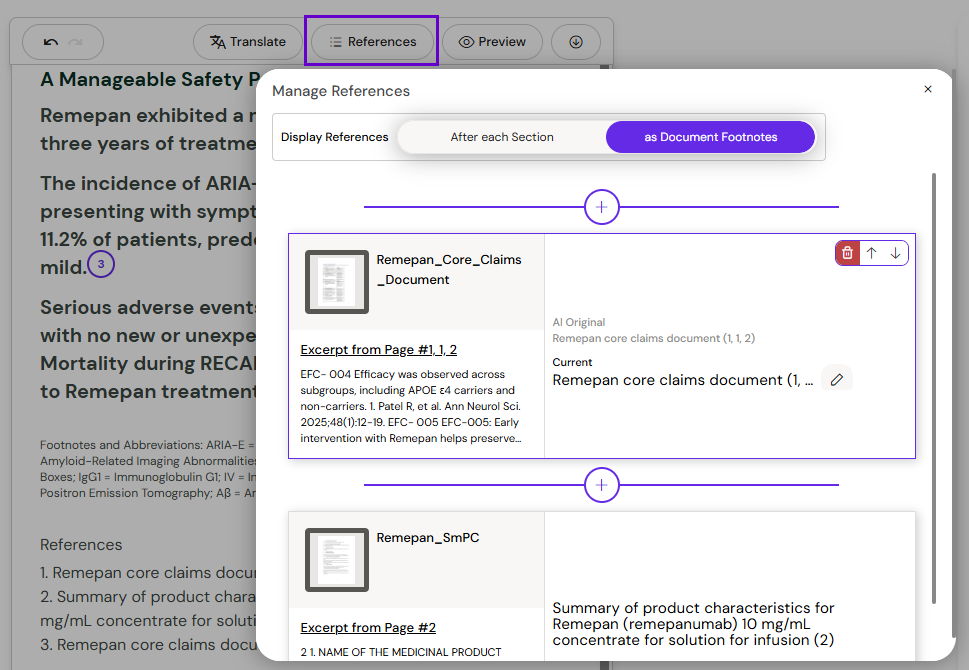Click the Remepan_SmPC summary reference text
The height and width of the screenshot is (670, 969).
point(693,624)
